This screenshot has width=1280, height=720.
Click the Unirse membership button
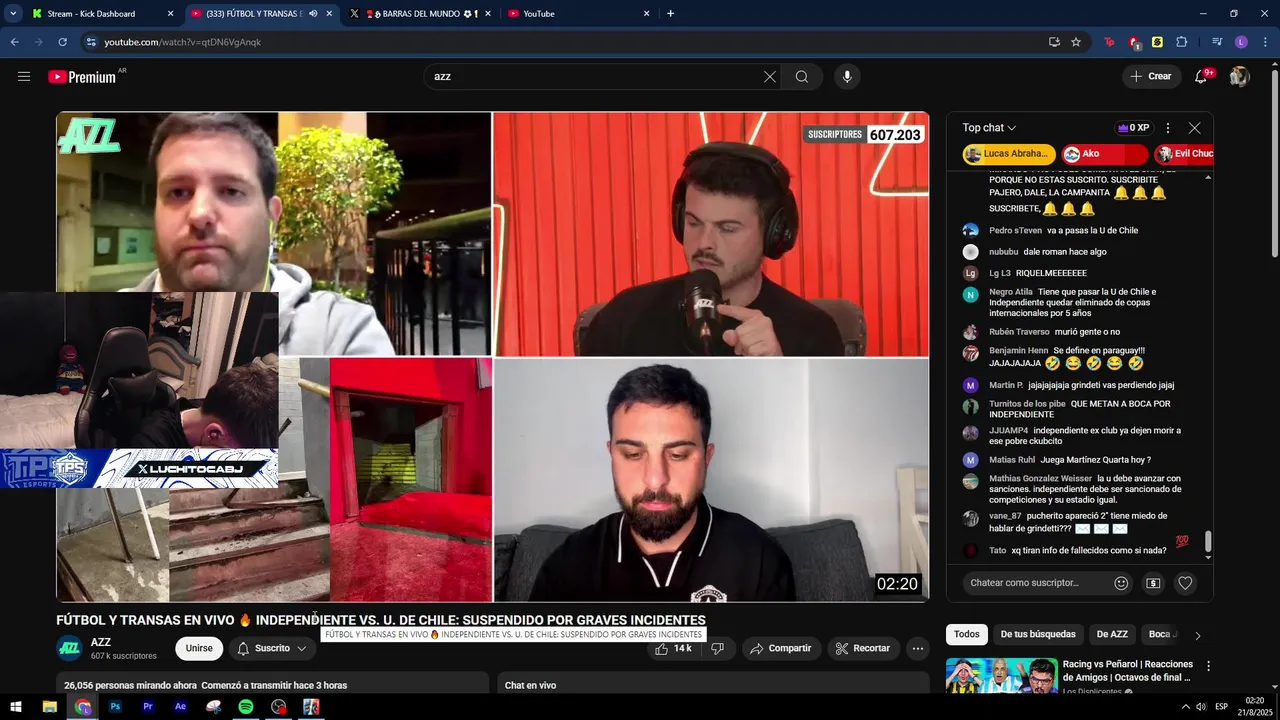coord(199,648)
